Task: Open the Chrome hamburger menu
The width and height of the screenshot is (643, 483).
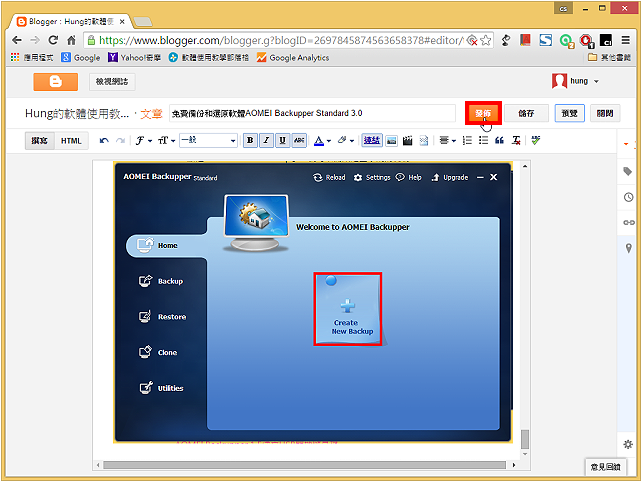Action: click(626, 40)
